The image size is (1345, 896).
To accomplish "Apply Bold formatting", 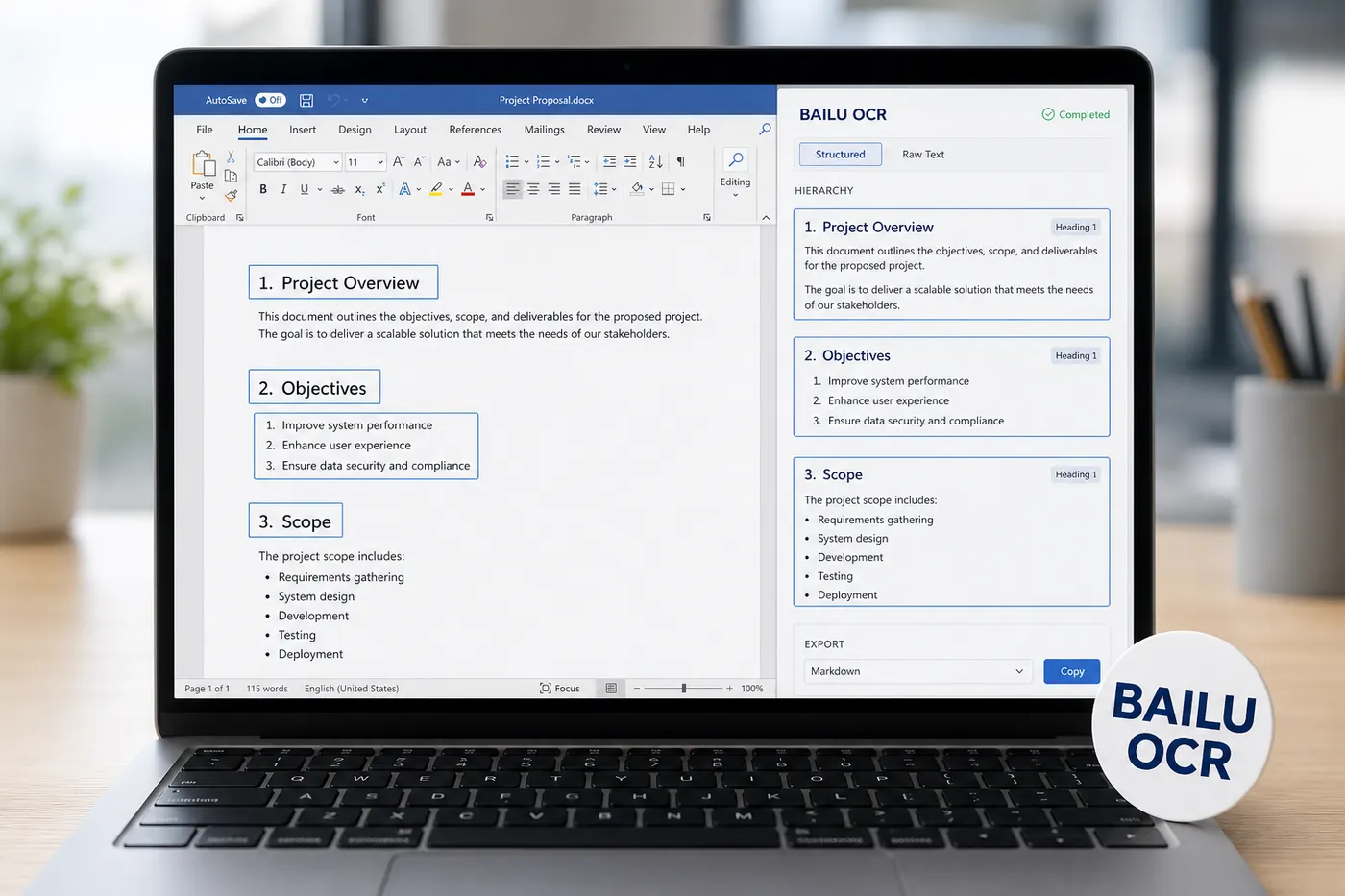I will pos(263,189).
